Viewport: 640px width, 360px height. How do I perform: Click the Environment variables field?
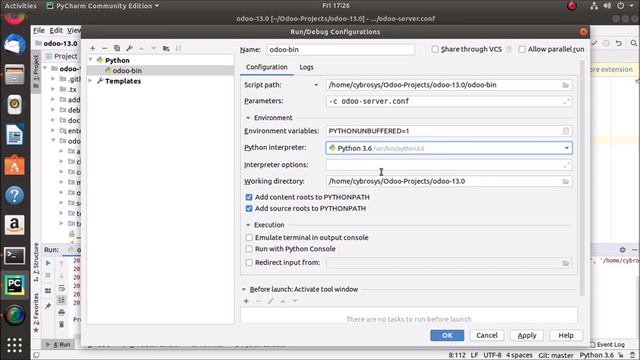pos(449,131)
